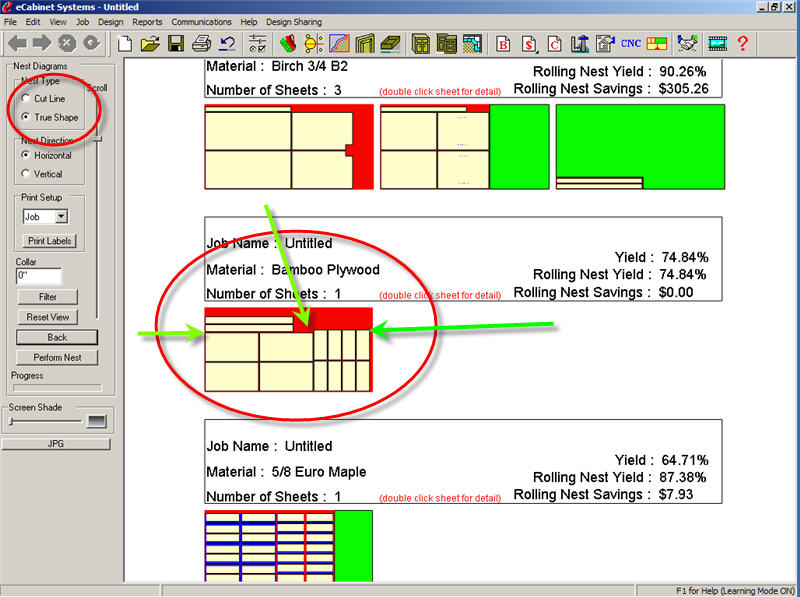Viewport: 800px width, 597px height.
Task: Click the board material icon
Action: tap(391, 44)
